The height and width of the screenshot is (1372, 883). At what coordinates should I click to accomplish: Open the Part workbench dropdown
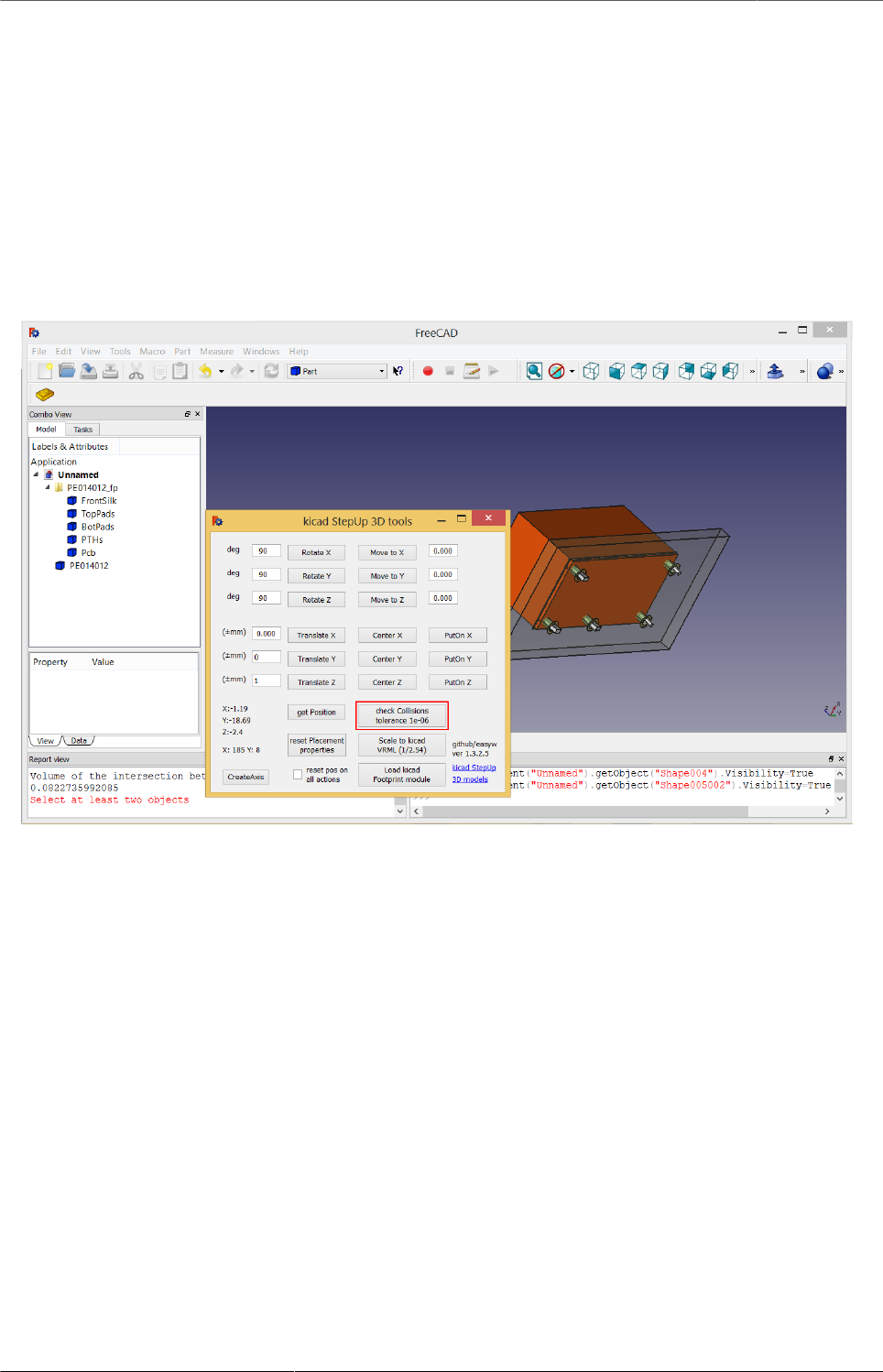click(x=337, y=371)
